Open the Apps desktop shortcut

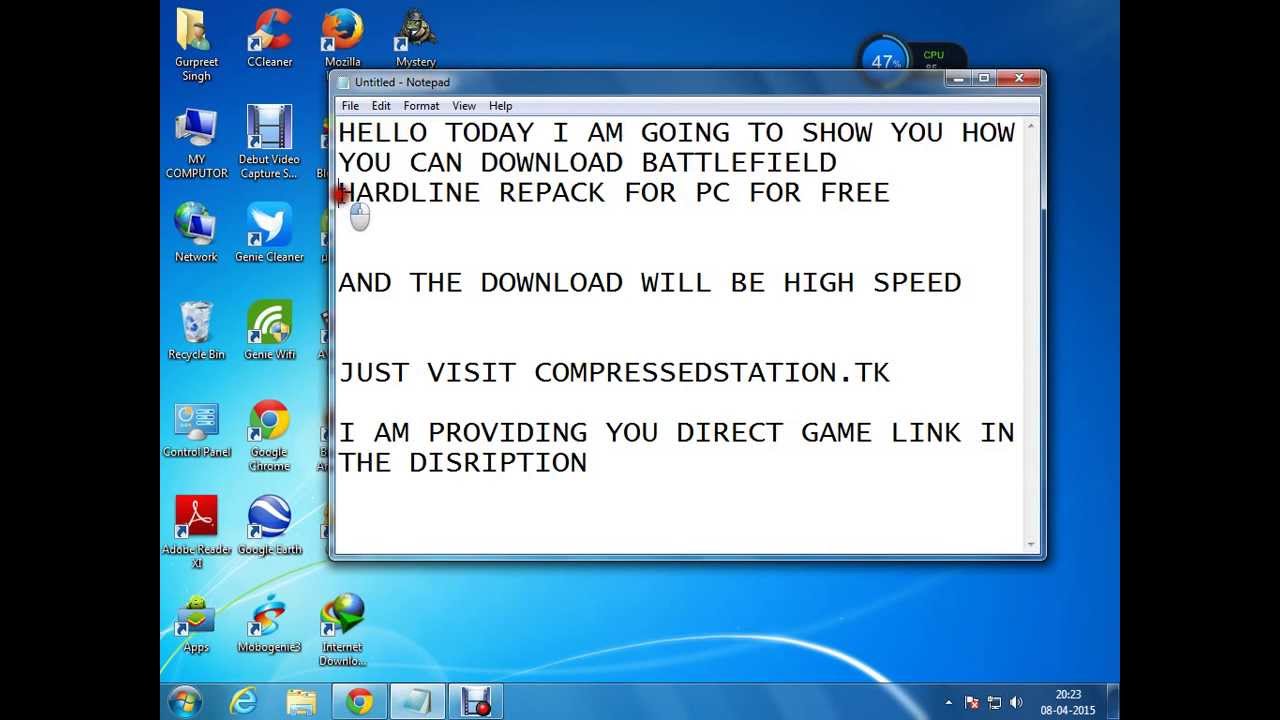coord(196,624)
